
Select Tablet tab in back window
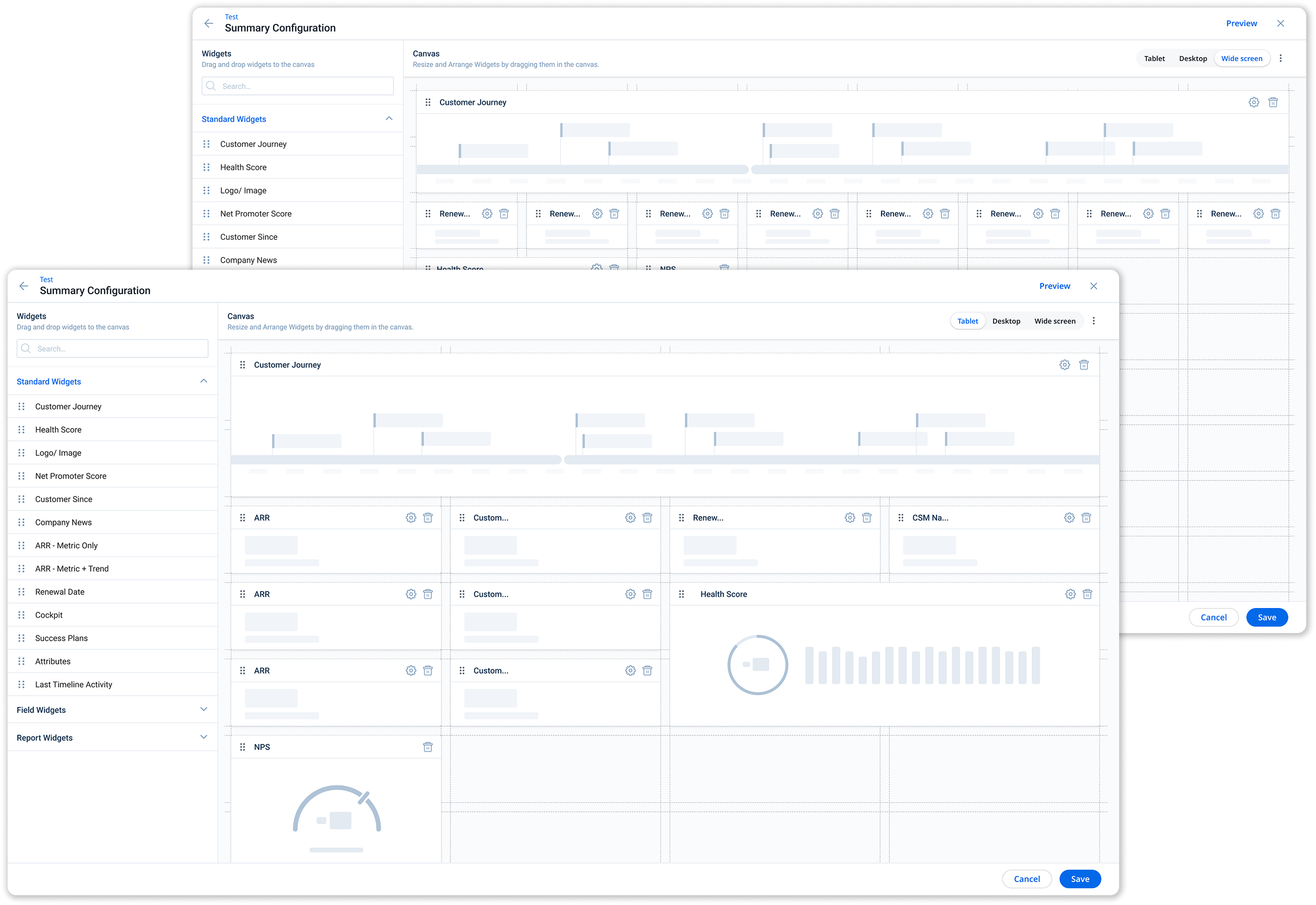(1154, 58)
